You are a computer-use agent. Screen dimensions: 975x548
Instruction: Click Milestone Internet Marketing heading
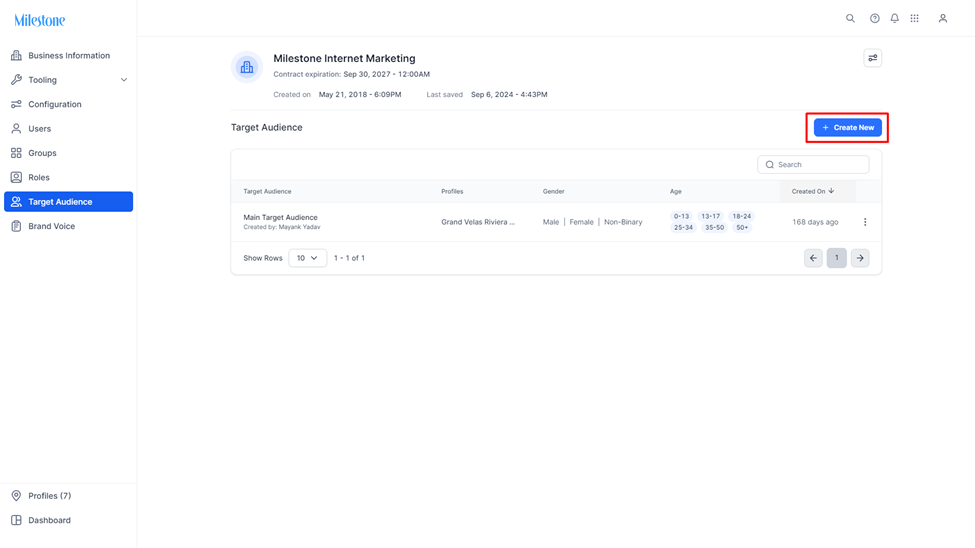point(344,58)
